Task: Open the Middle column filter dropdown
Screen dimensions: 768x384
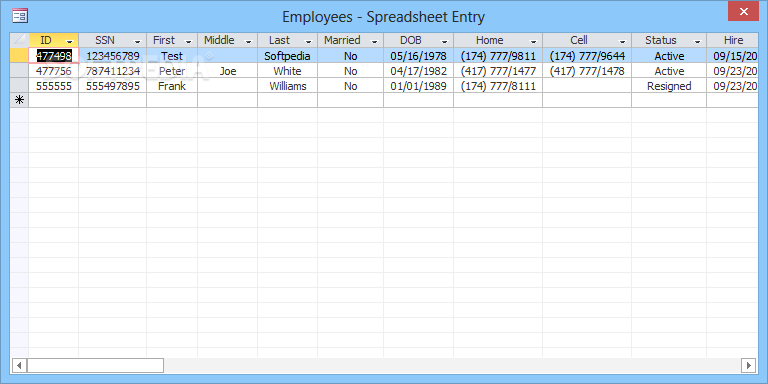Action: point(249,41)
